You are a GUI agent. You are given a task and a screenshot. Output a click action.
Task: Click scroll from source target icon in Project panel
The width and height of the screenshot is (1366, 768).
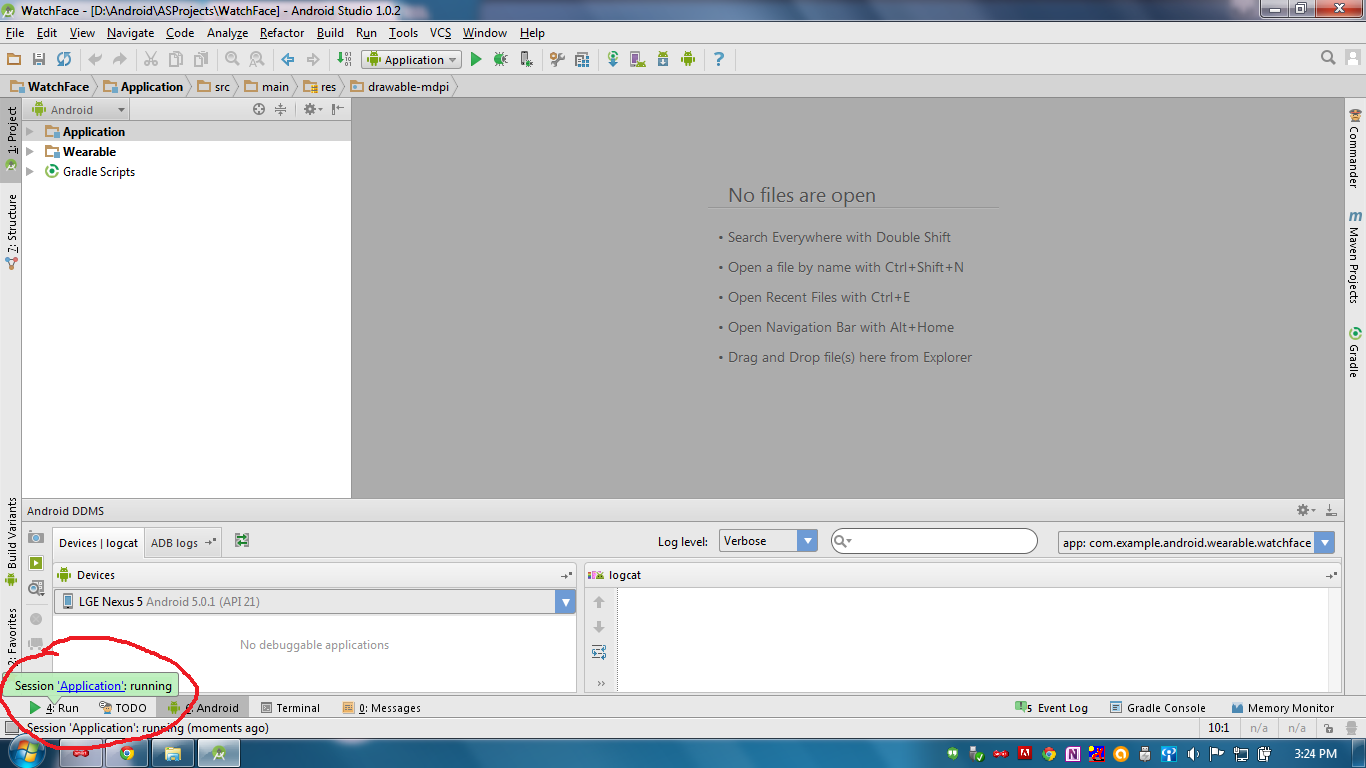259,110
